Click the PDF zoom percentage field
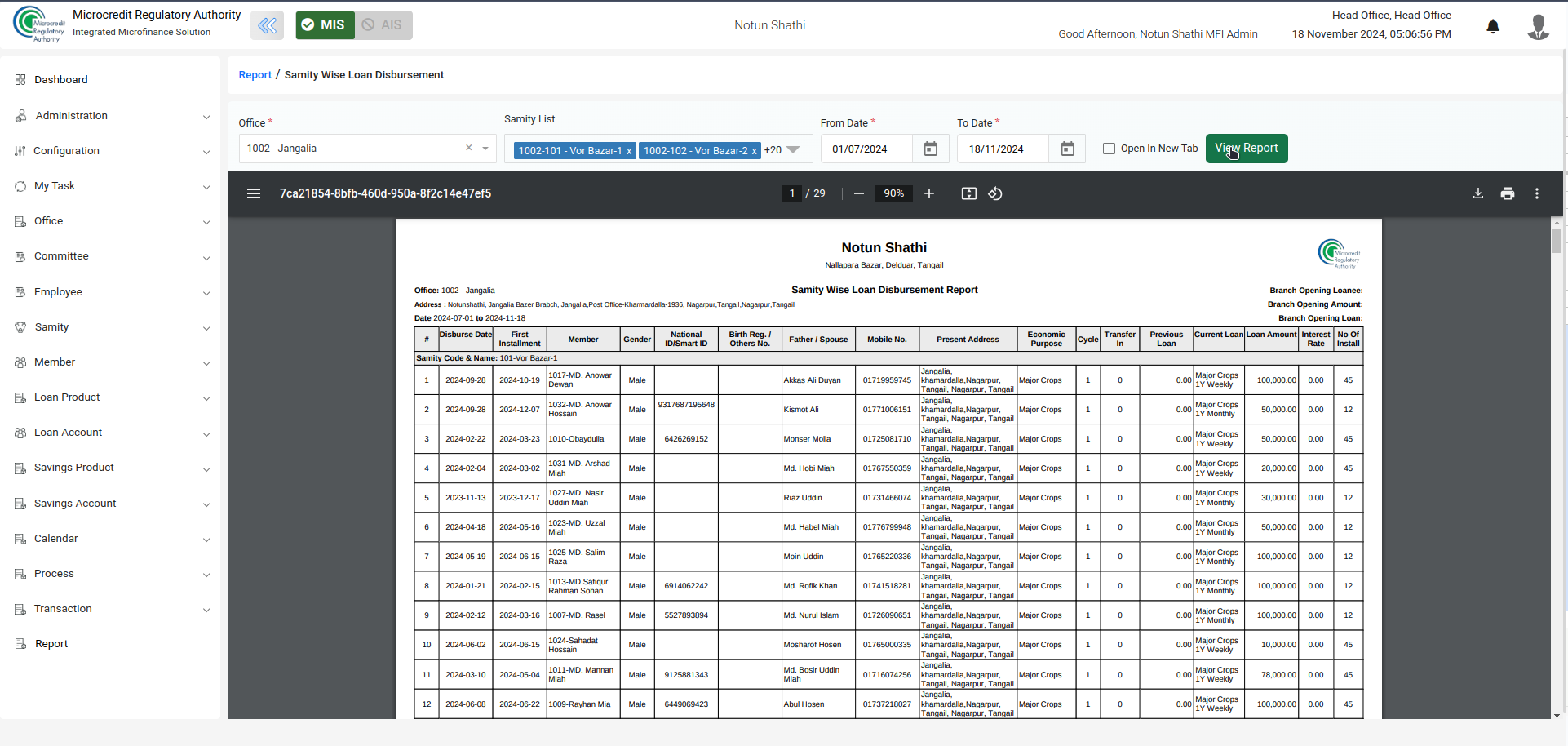 (x=894, y=193)
